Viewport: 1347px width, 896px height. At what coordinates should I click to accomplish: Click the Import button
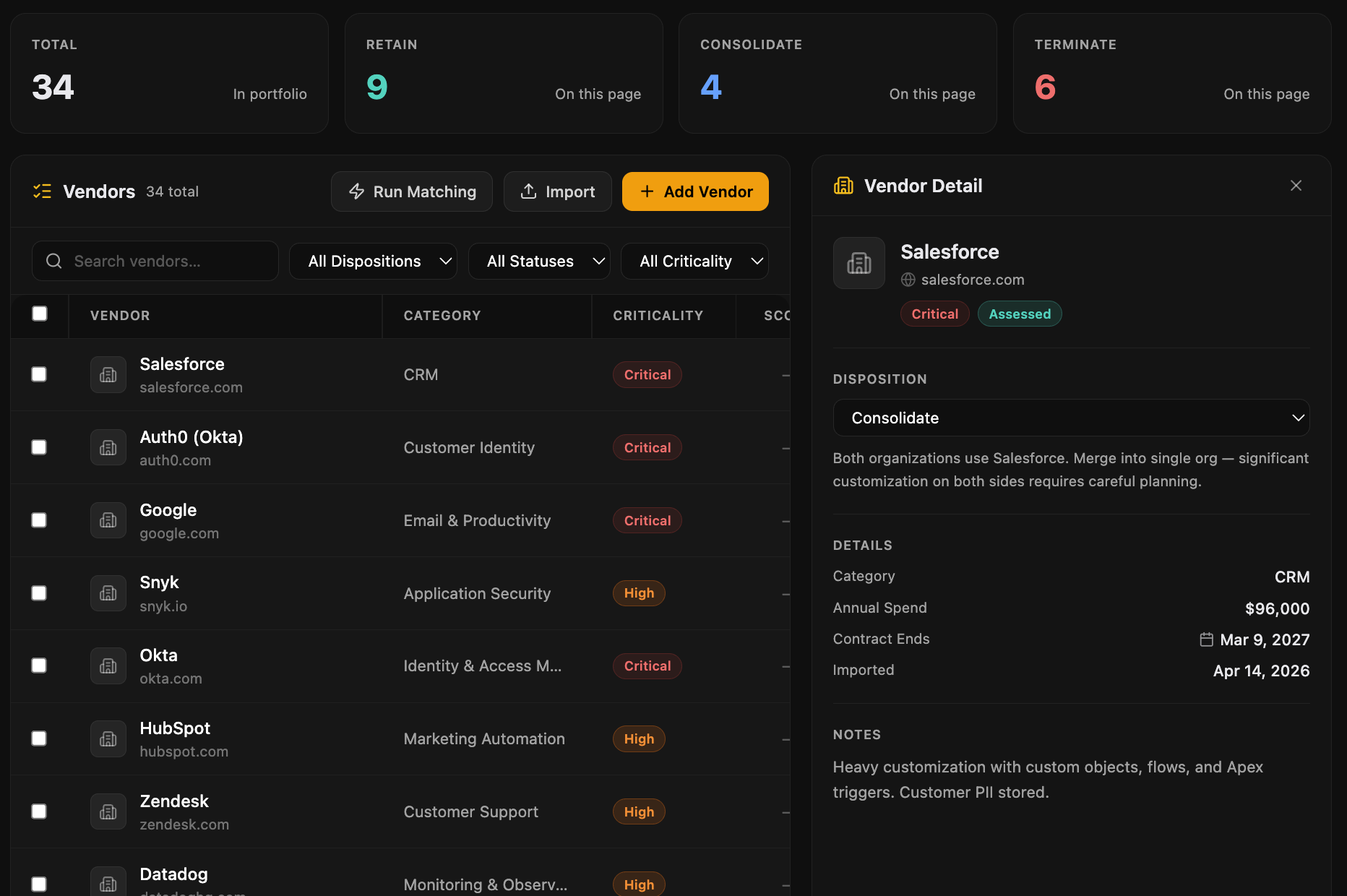[x=558, y=191]
